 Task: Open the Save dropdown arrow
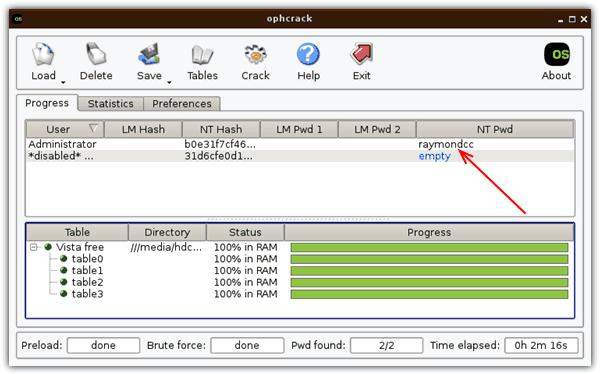coord(169,82)
